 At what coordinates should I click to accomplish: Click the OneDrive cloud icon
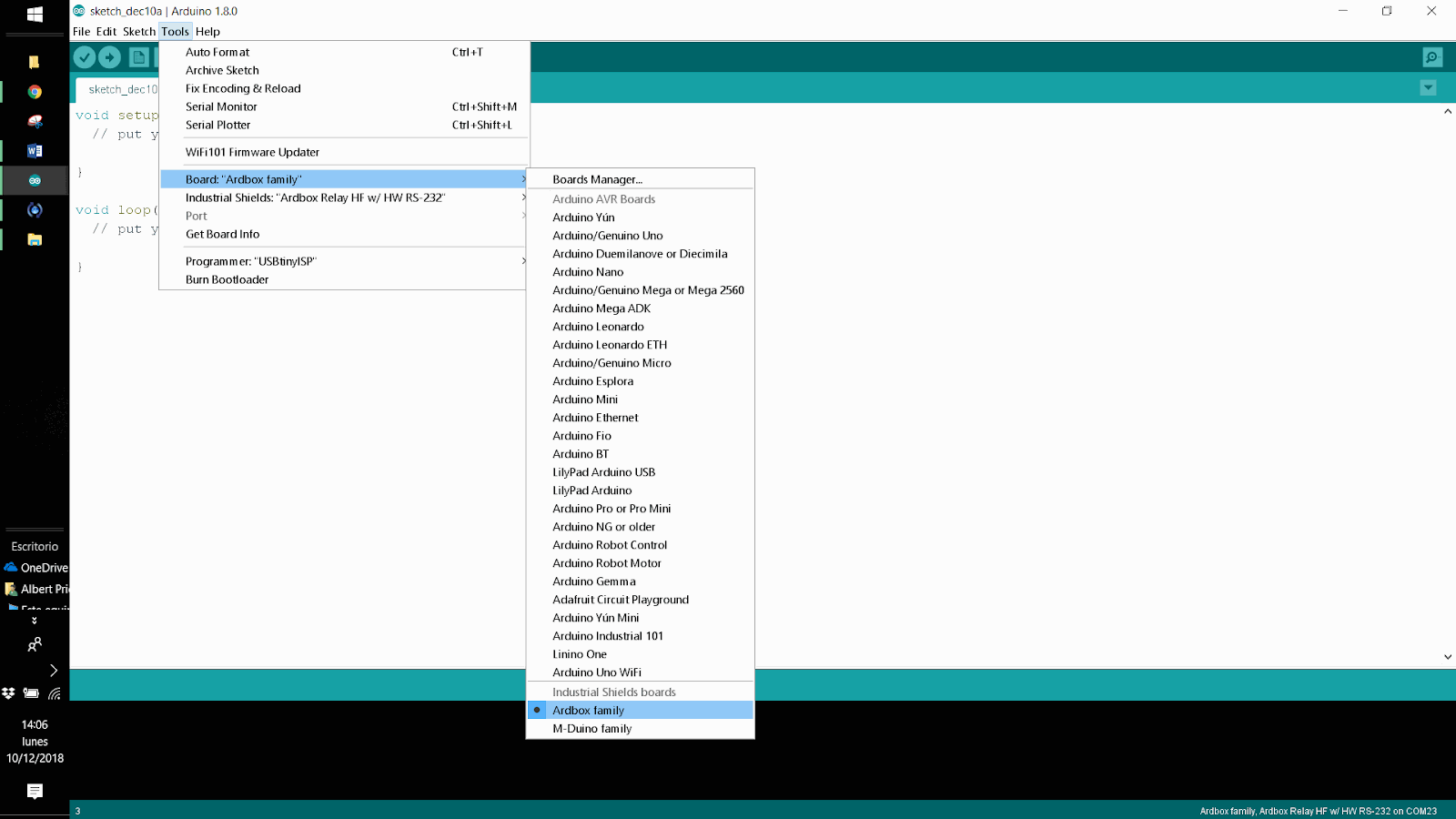tap(11, 567)
